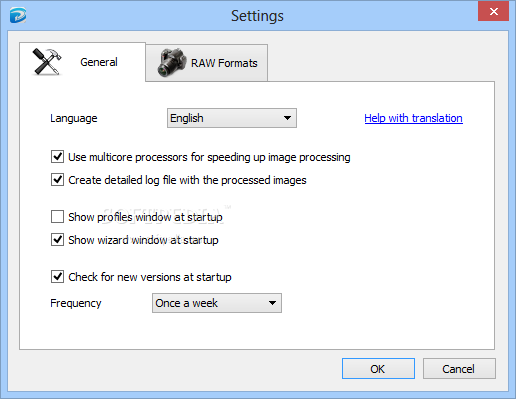This screenshot has height=399, width=516.
Task: Switch to the RAW Formats tab
Action: click(x=207, y=63)
